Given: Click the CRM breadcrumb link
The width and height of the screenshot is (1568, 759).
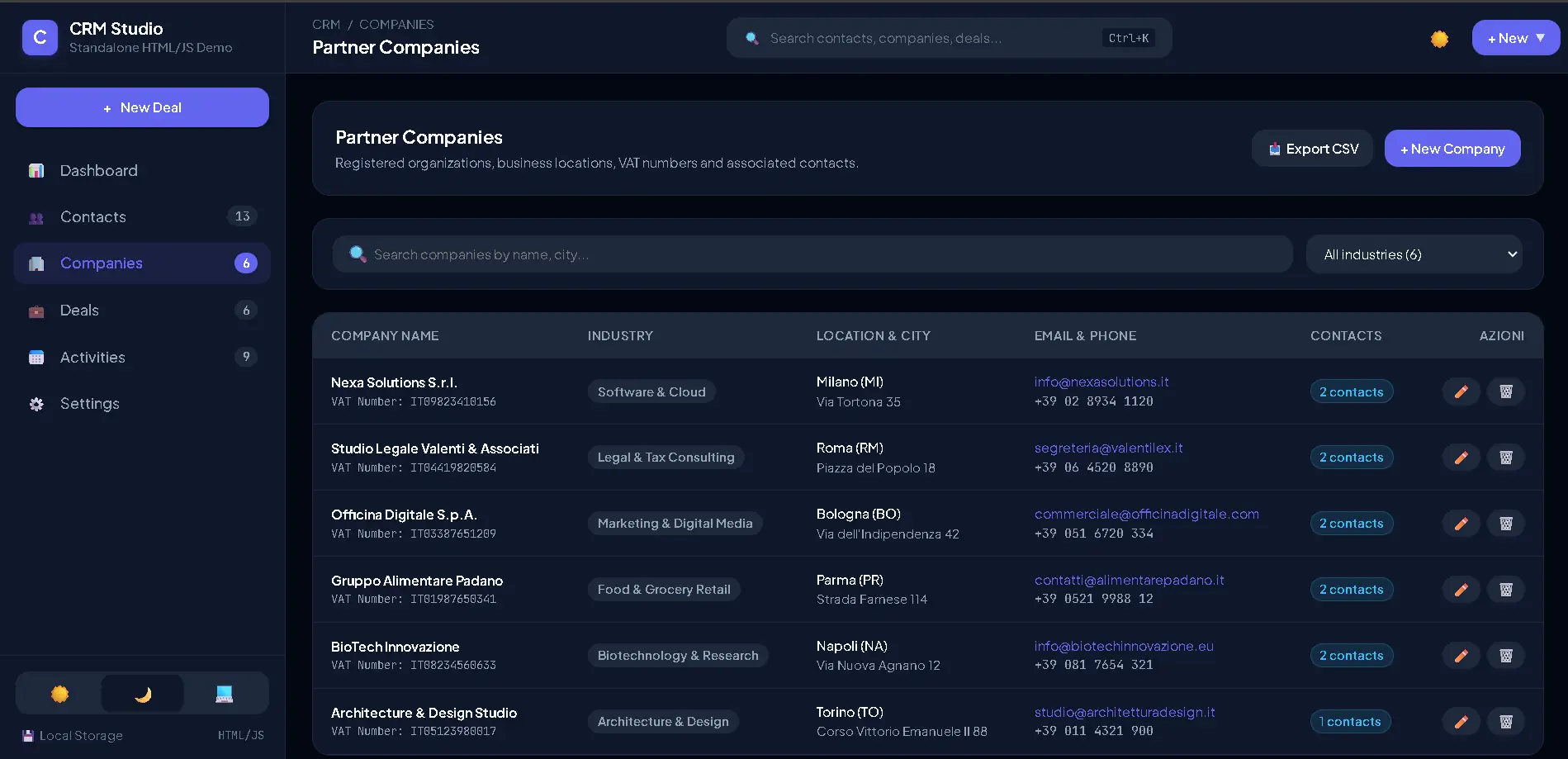Looking at the screenshot, I should coord(326,25).
